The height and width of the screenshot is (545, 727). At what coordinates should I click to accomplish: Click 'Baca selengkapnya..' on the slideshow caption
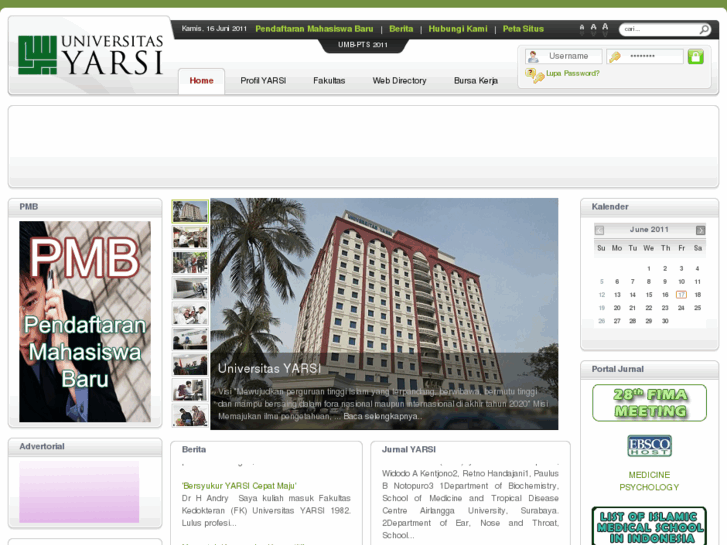(x=383, y=417)
